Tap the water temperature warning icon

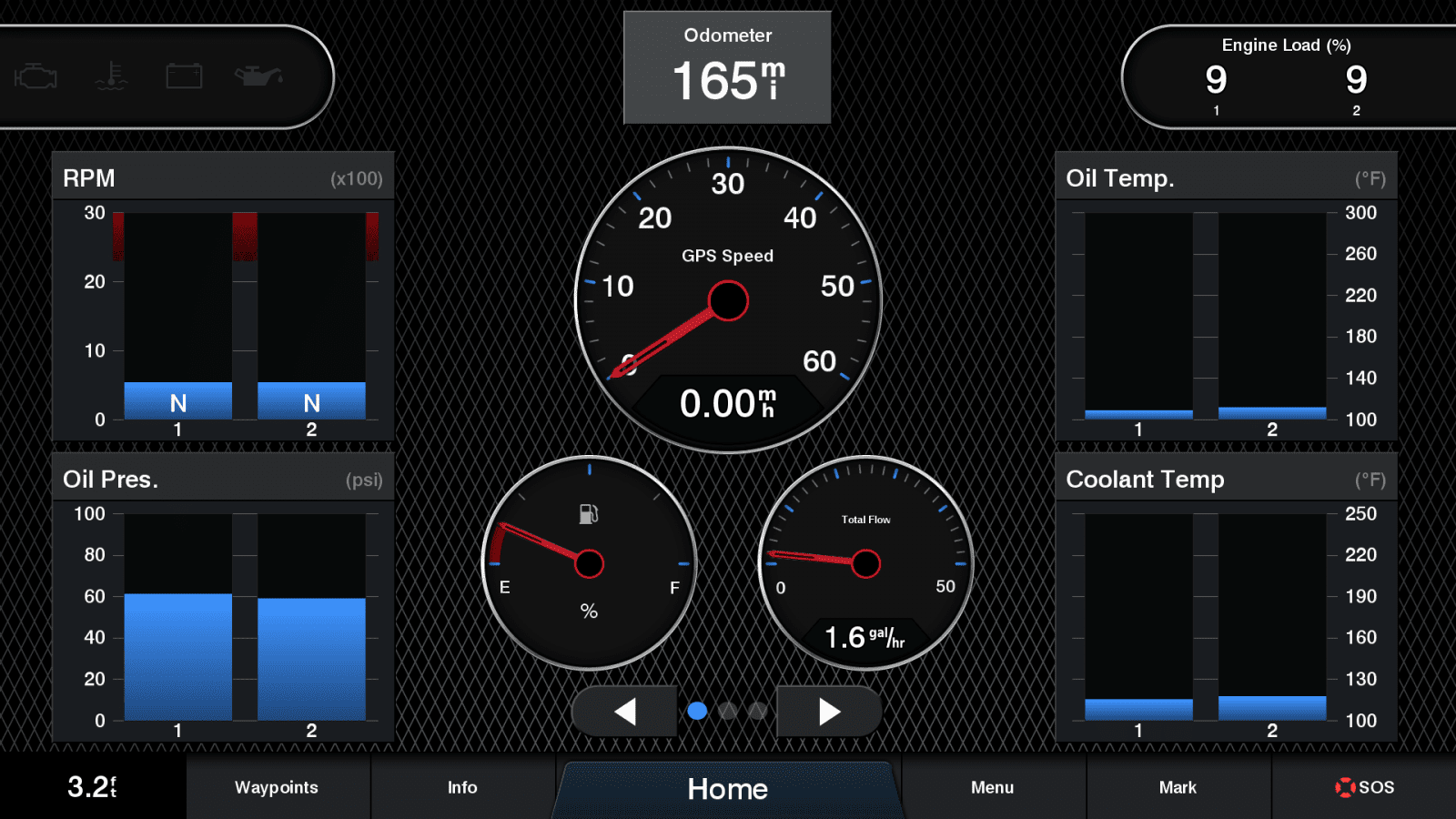(x=111, y=76)
